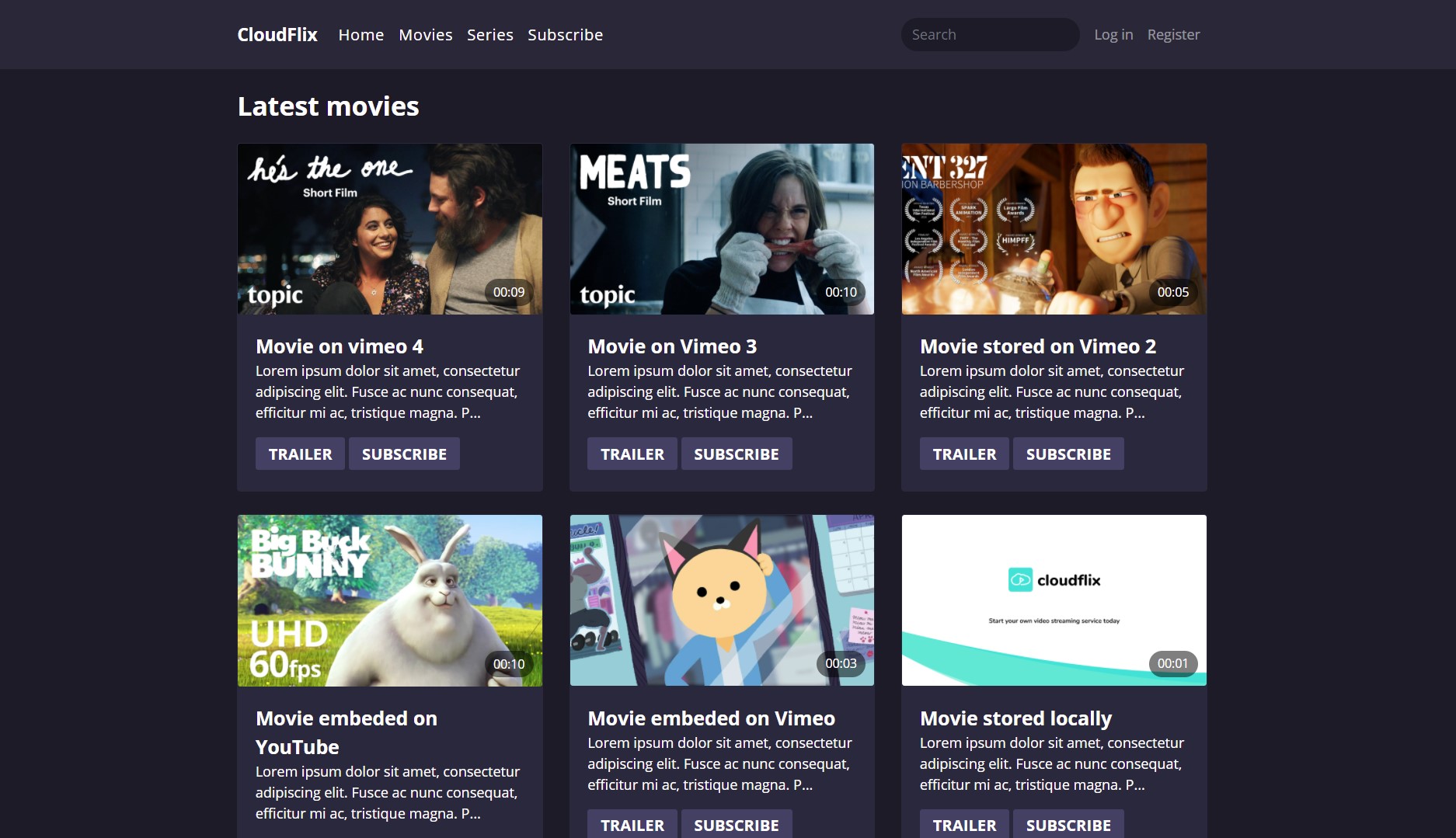1456x838 pixels.
Task: Subscribe under Movie stored on Vimeo 2
Action: [1068, 454]
